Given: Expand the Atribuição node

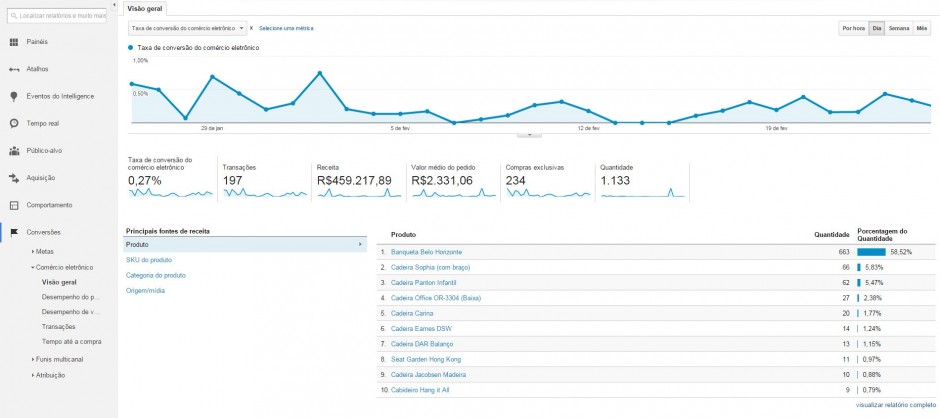Looking at the screenshot, I should (32, 375).
